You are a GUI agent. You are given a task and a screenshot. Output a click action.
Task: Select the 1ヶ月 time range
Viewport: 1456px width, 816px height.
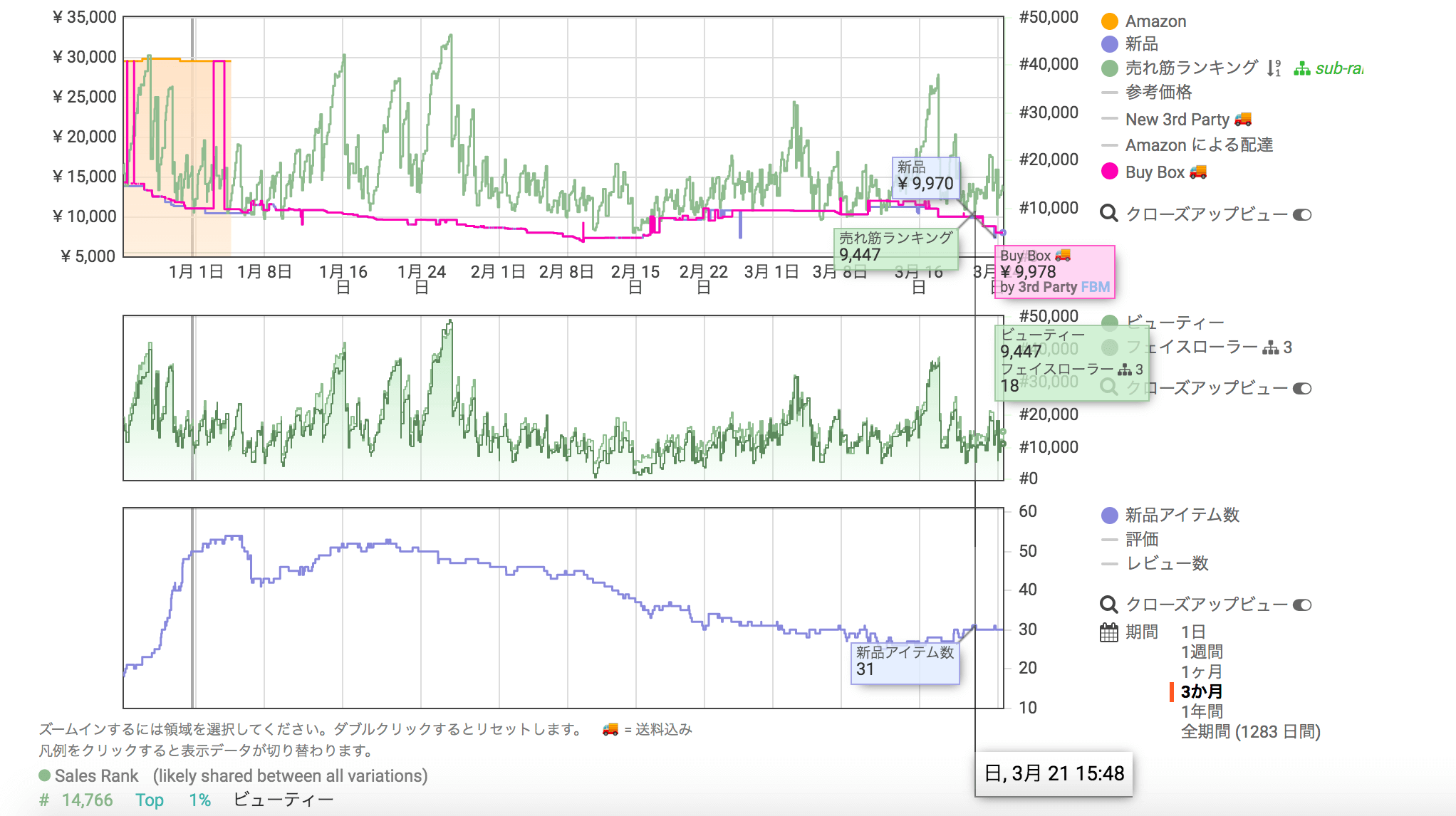(1202, 671)
